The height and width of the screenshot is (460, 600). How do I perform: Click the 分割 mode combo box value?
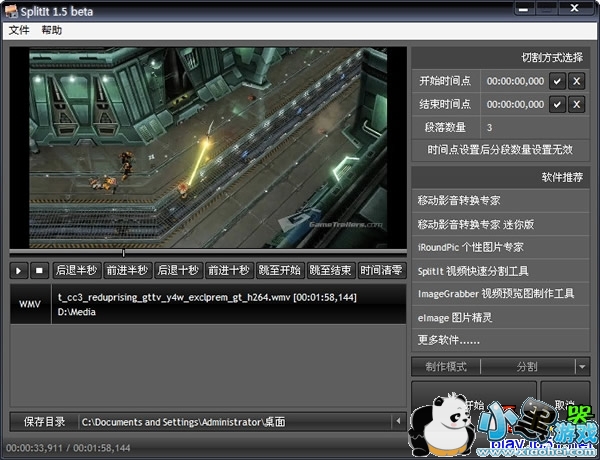coord(528,367)
